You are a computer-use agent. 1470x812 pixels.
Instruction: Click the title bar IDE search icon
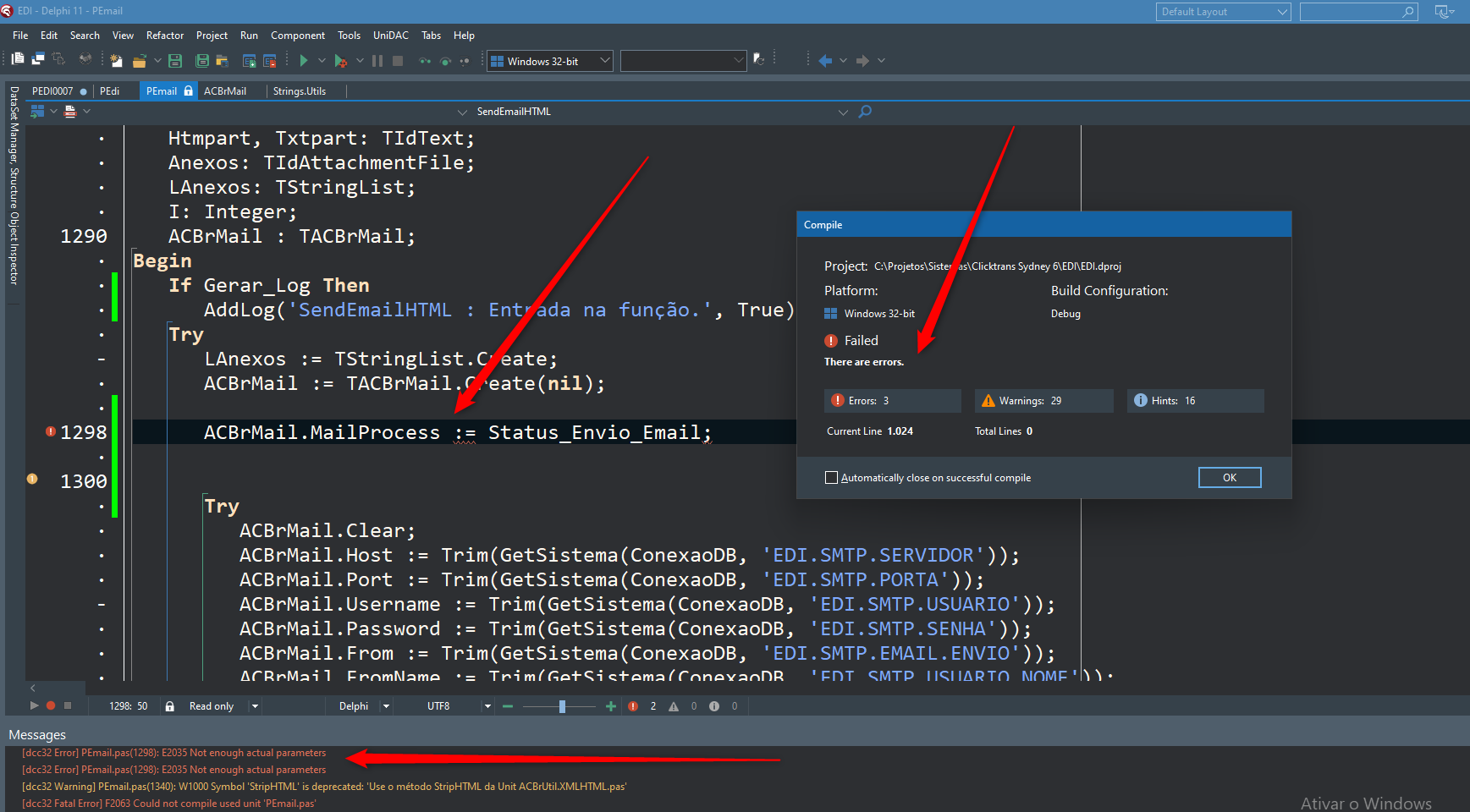tap(1408, 12)
